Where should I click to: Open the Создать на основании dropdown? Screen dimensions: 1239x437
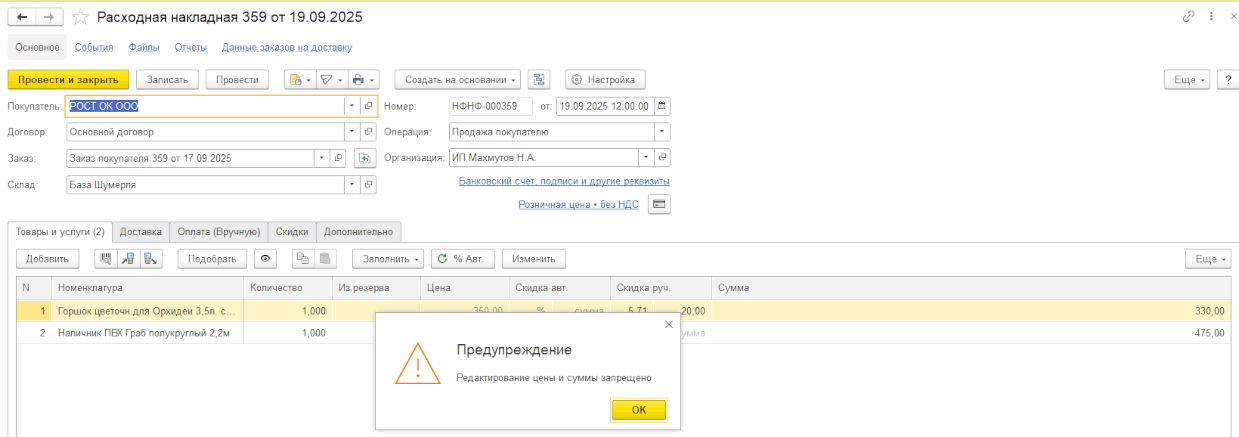pyautogui.click(x=458, y=80)
